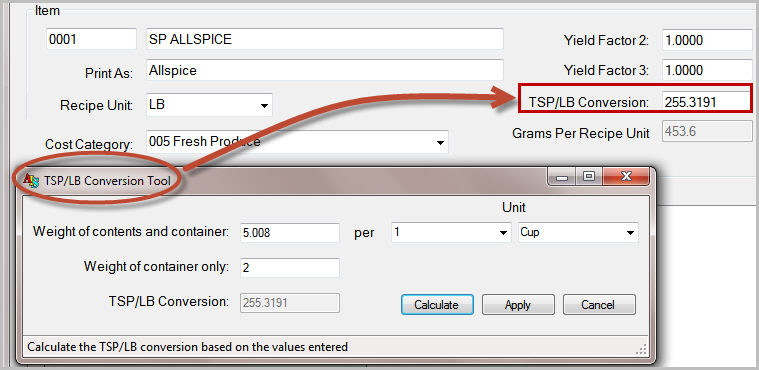
Task: Click the dialog's resize grip corner
Action: [643, 350]
